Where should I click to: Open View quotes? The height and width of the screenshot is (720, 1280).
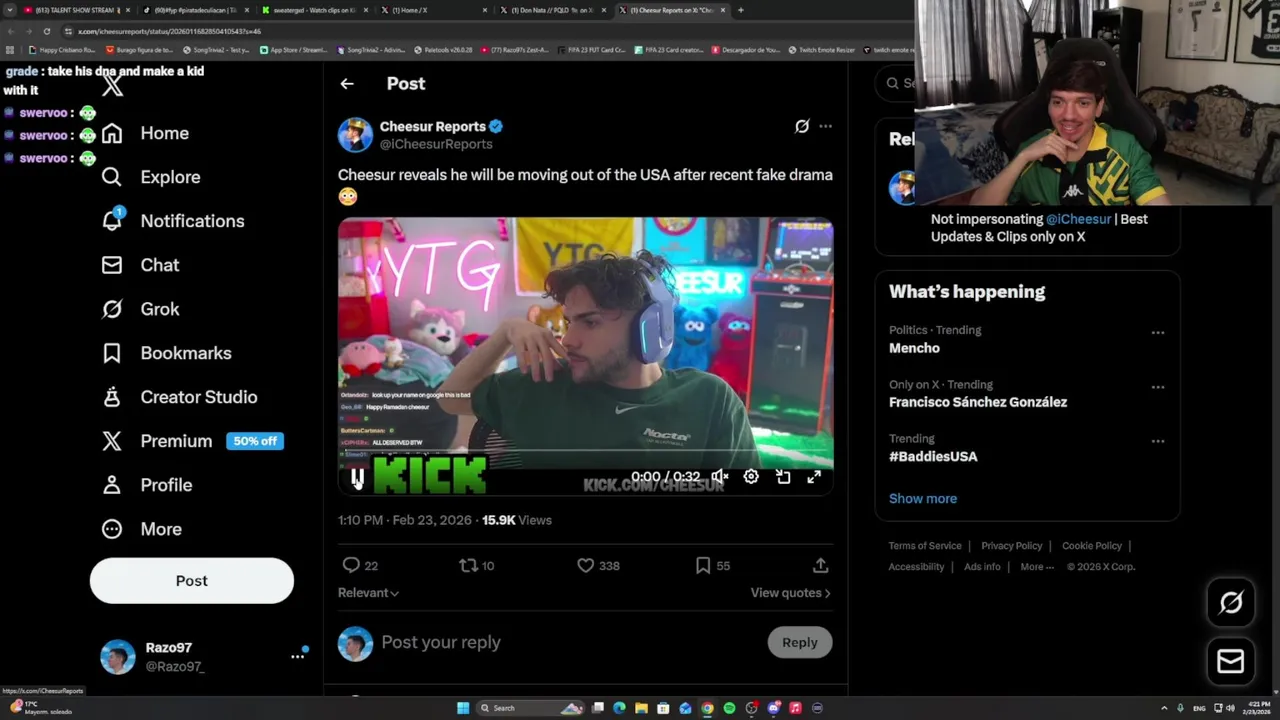tap(790, 593)
